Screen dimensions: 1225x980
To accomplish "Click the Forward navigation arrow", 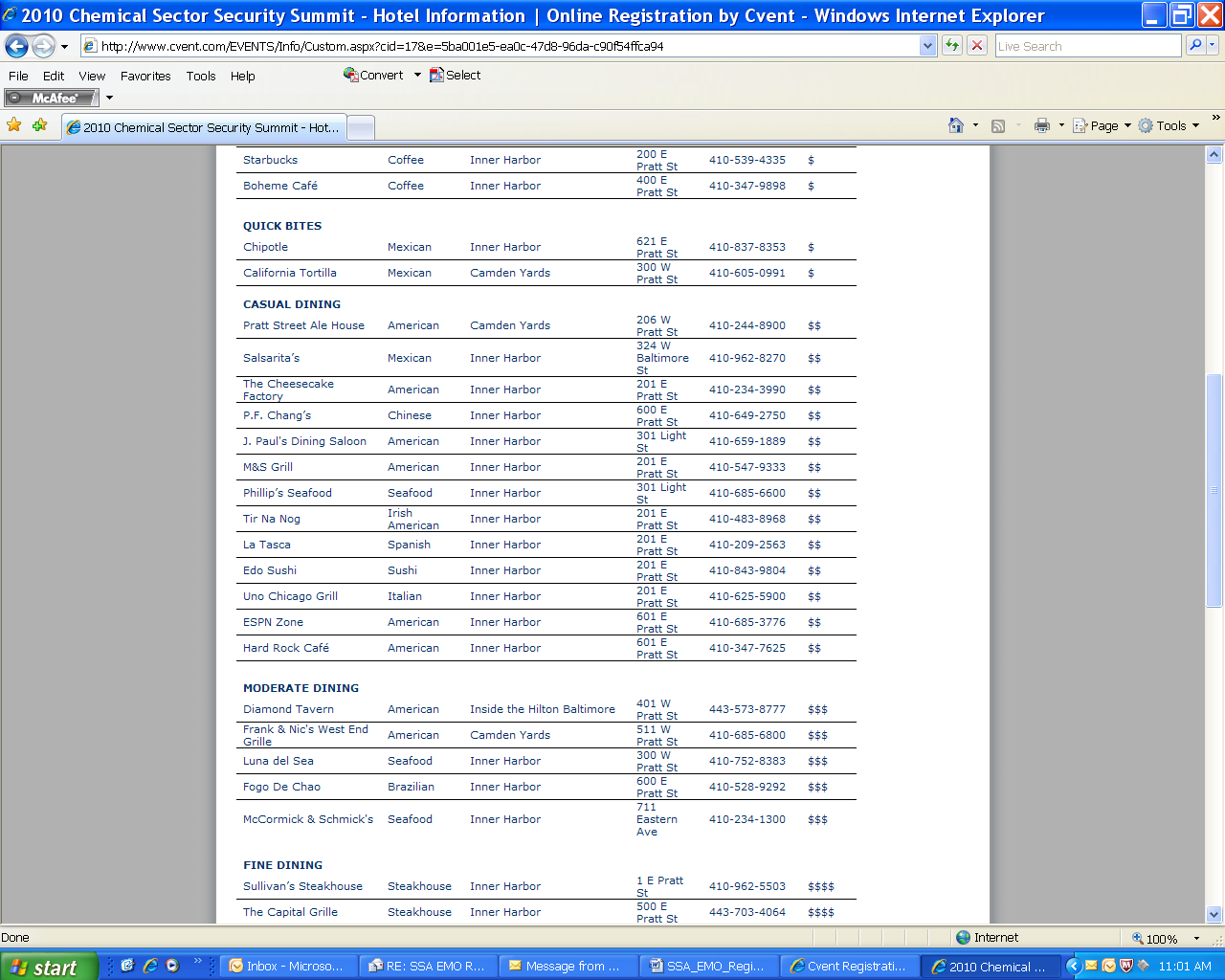I will [43, 46].
